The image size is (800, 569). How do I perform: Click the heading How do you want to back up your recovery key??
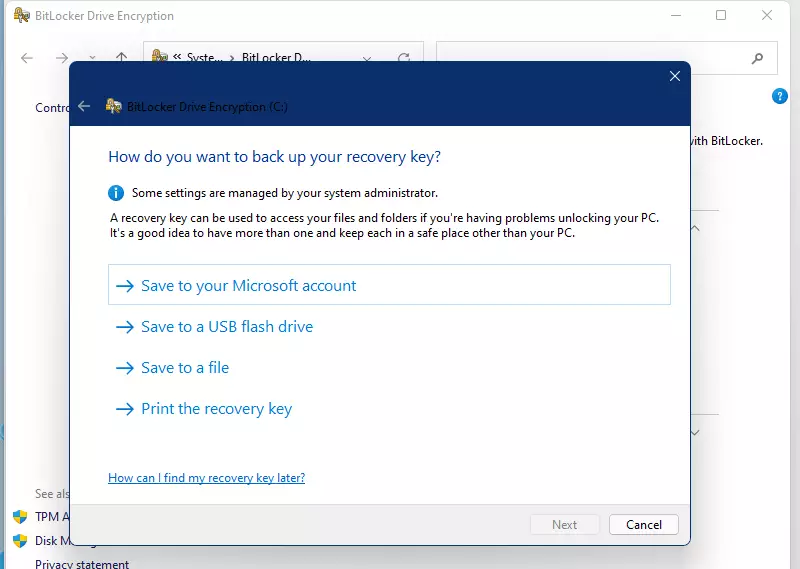click(x=274, y=157)
